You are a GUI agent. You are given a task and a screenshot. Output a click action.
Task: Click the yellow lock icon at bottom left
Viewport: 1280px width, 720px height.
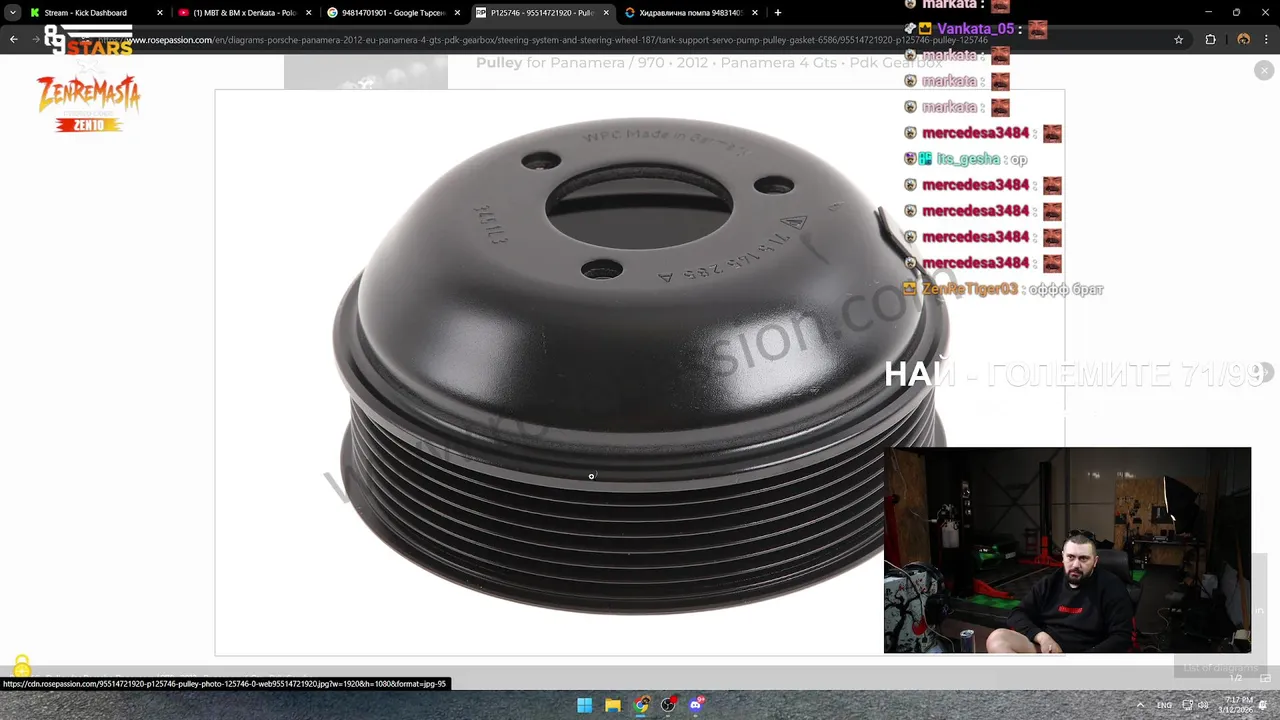pos(22,667)
